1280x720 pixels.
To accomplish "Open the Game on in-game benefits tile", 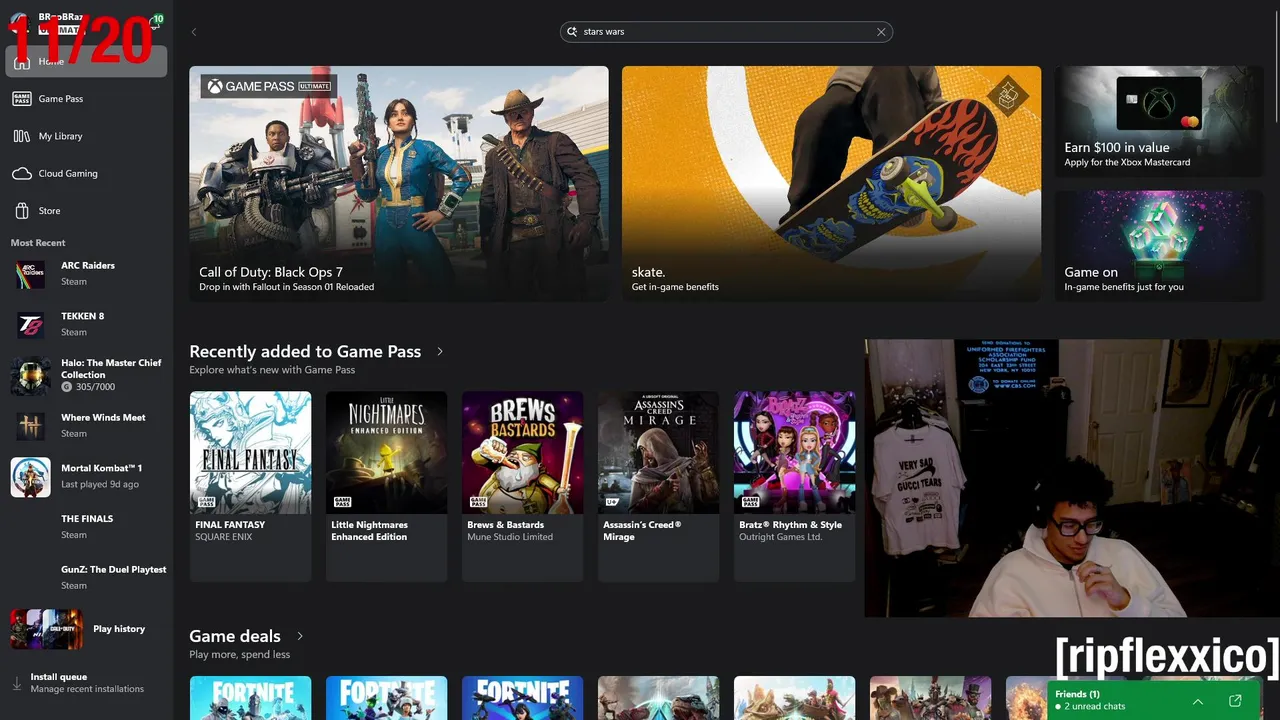I will [x=1159, y=245].
